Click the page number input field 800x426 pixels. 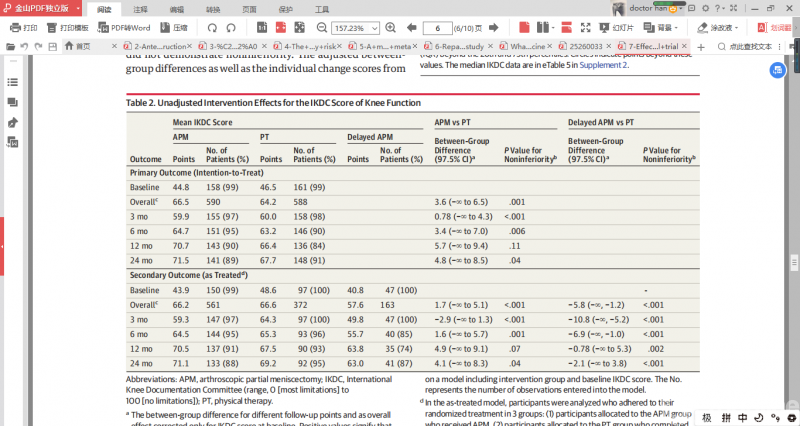438,28
